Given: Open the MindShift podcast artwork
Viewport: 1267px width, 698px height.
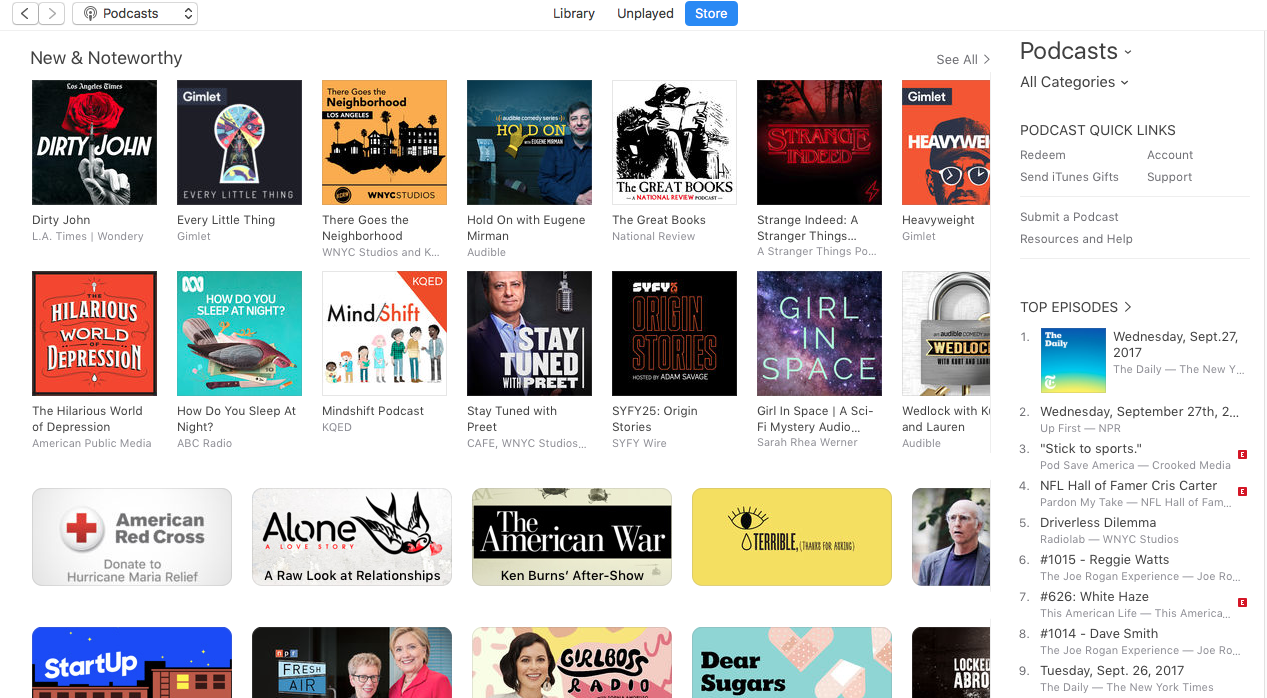Looking at the screenshot, I should click(384, 333).
